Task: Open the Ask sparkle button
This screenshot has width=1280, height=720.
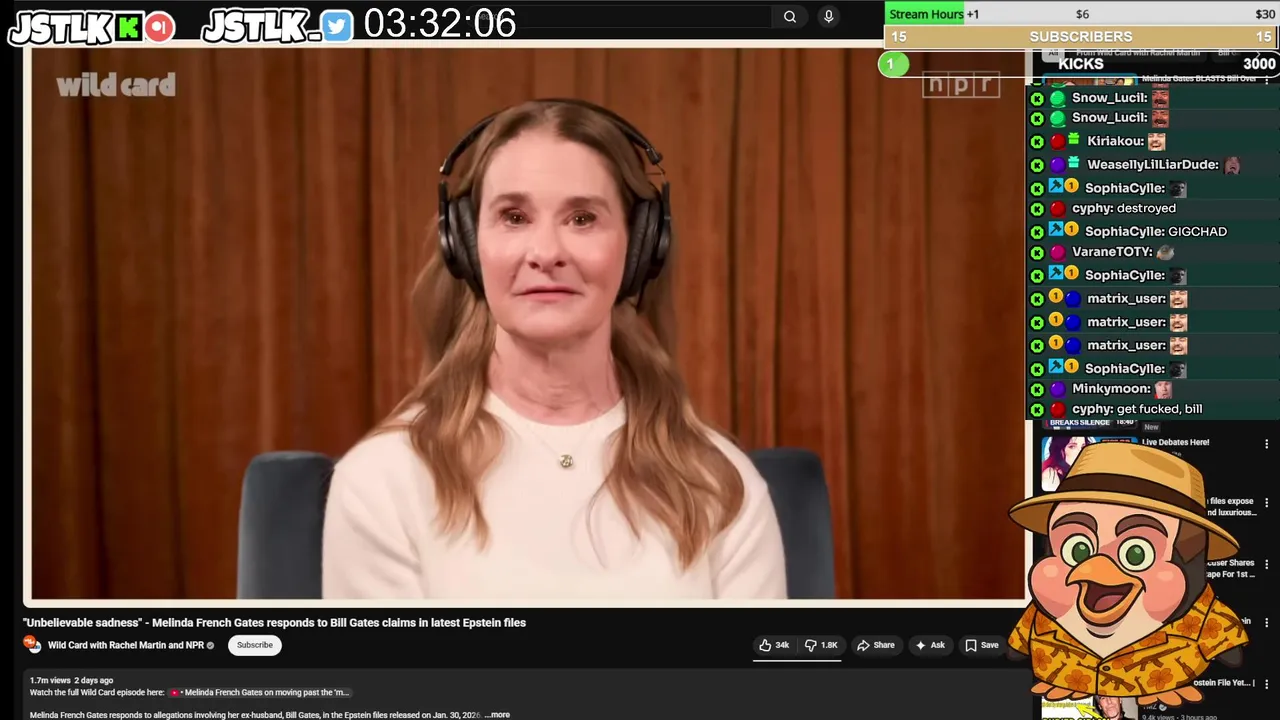Action: 930,645
